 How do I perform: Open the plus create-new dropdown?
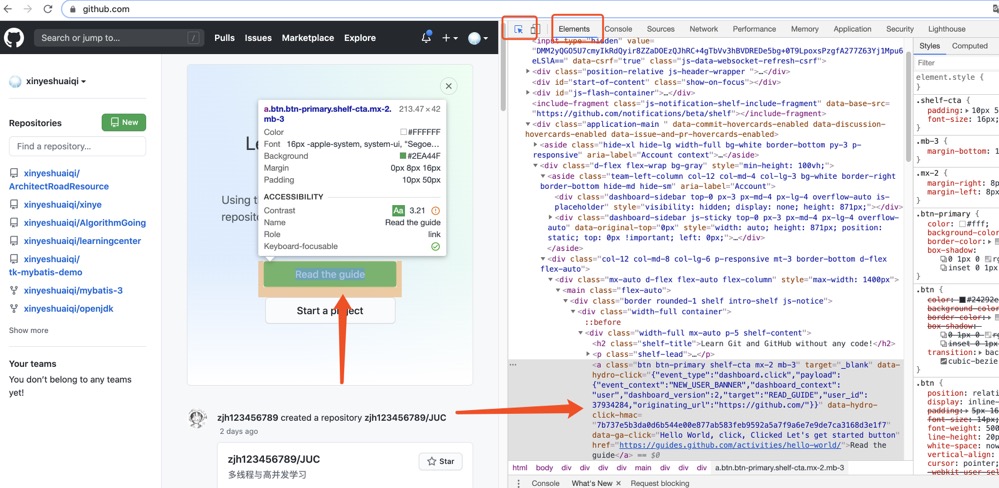449,38
